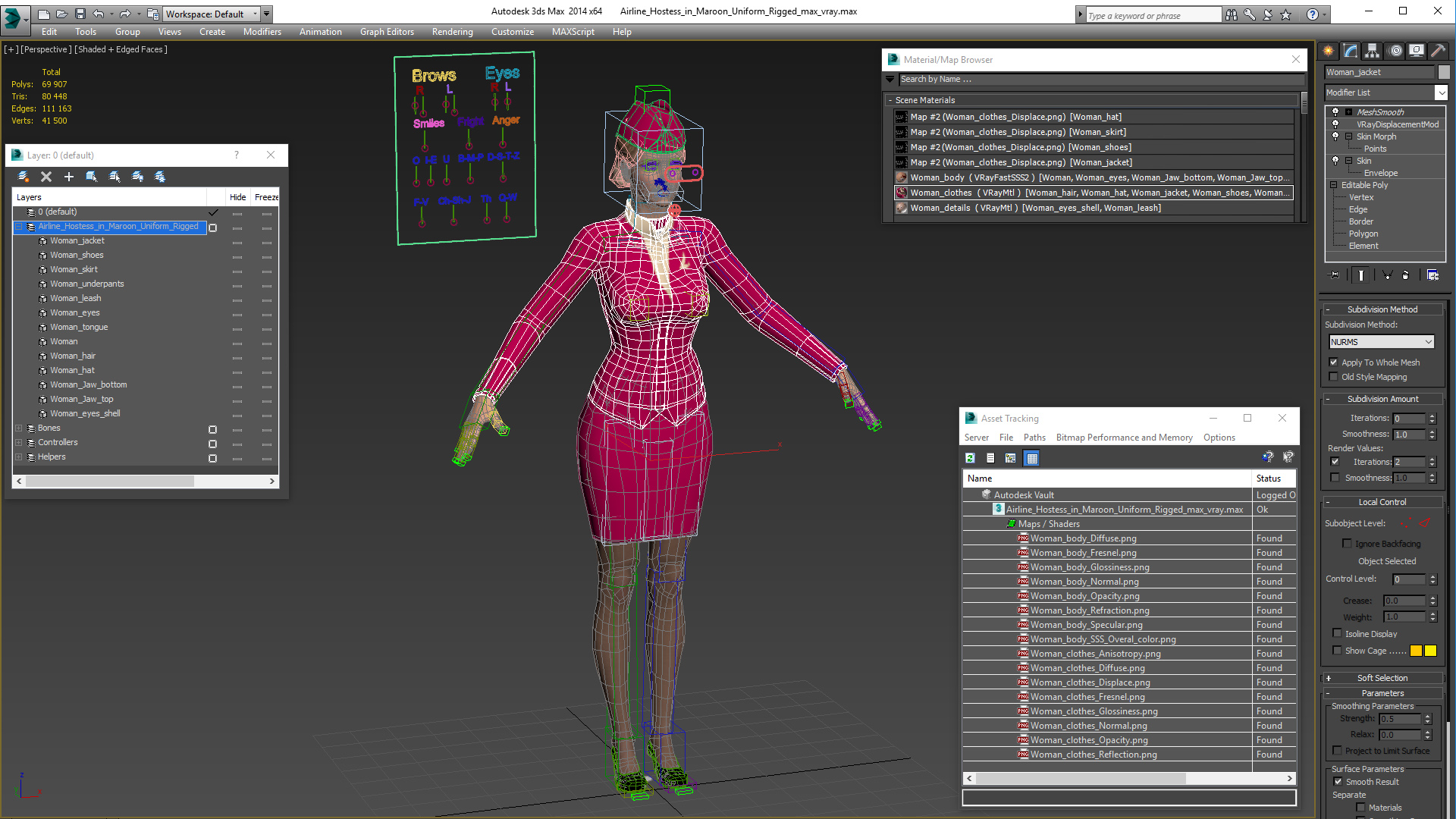This screenshot has width=1456, height=819.
Task: Click Freeze/Unfreeze all layers icon
Action: (160, 177)
